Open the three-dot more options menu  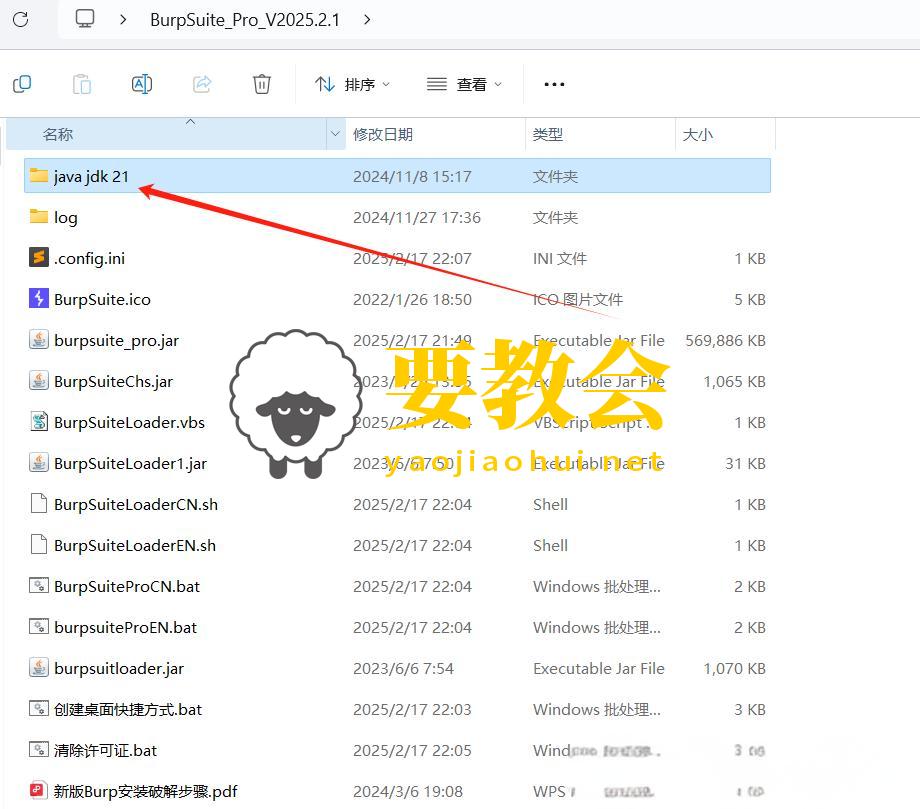coord(554,84)
